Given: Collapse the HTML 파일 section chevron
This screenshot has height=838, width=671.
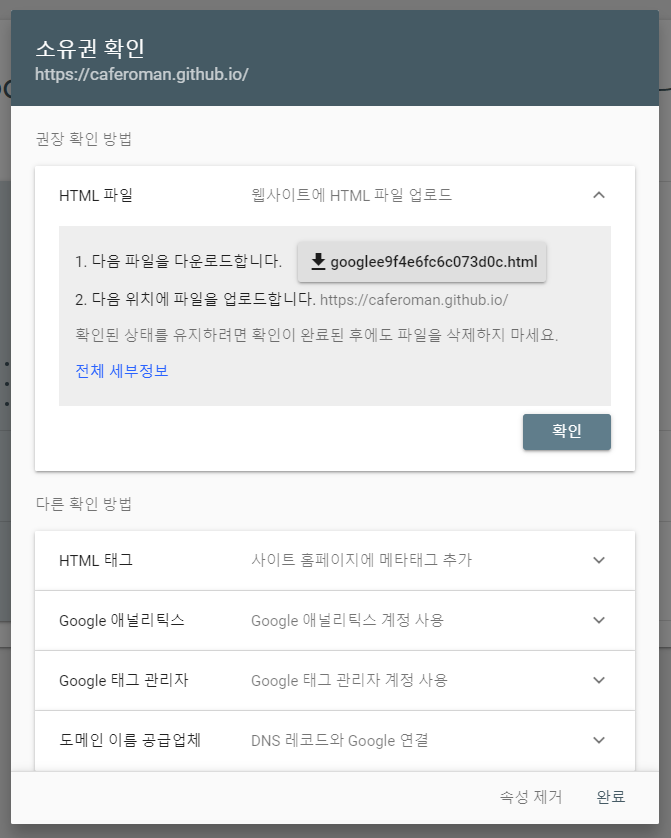Looking at the screenshot, I should click(599, 195).
